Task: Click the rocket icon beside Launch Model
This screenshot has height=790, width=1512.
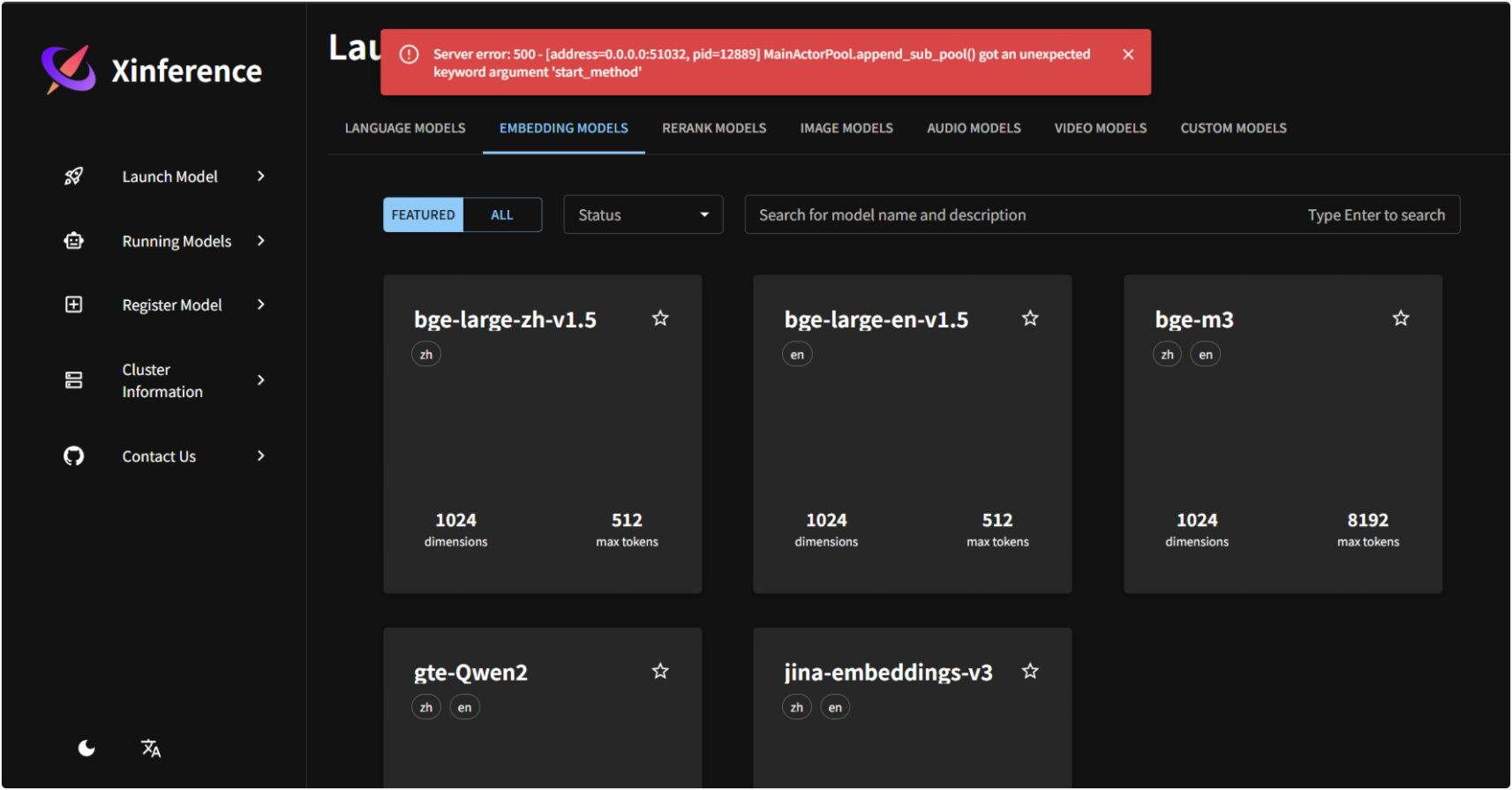Action: [x=74, y=177]
